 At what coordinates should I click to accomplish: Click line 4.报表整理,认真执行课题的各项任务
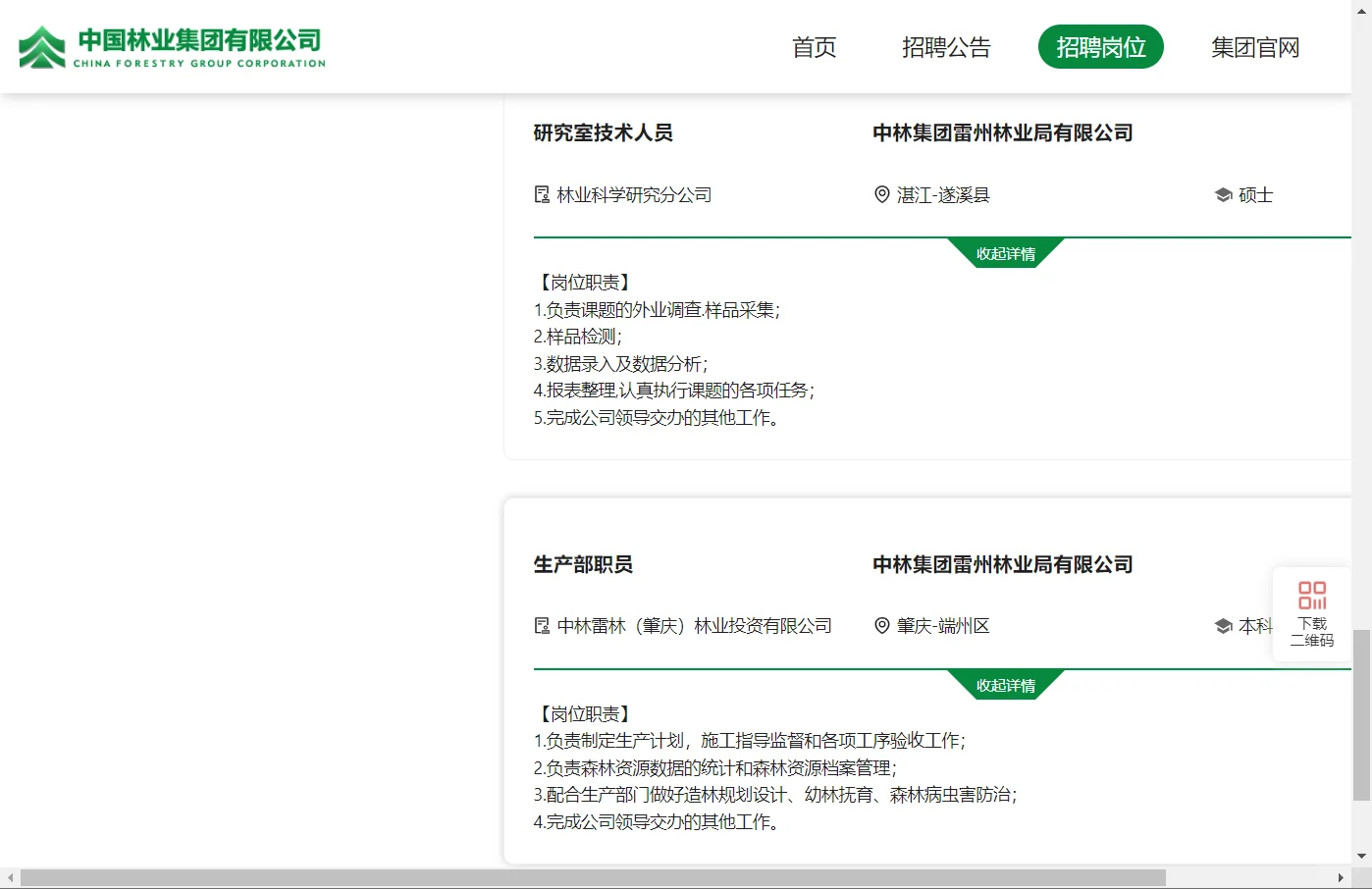673,391
